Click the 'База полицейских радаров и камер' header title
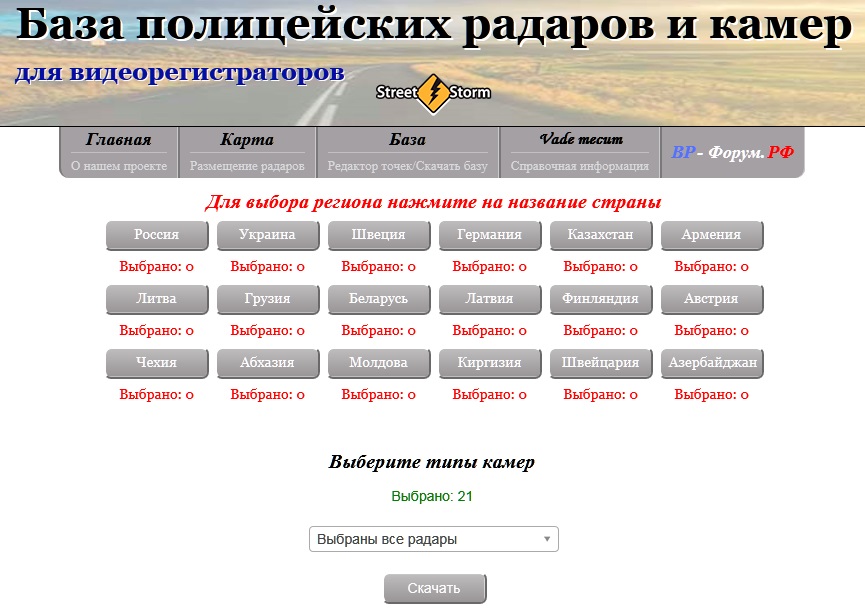865x611 pixels. coord(433,28)
